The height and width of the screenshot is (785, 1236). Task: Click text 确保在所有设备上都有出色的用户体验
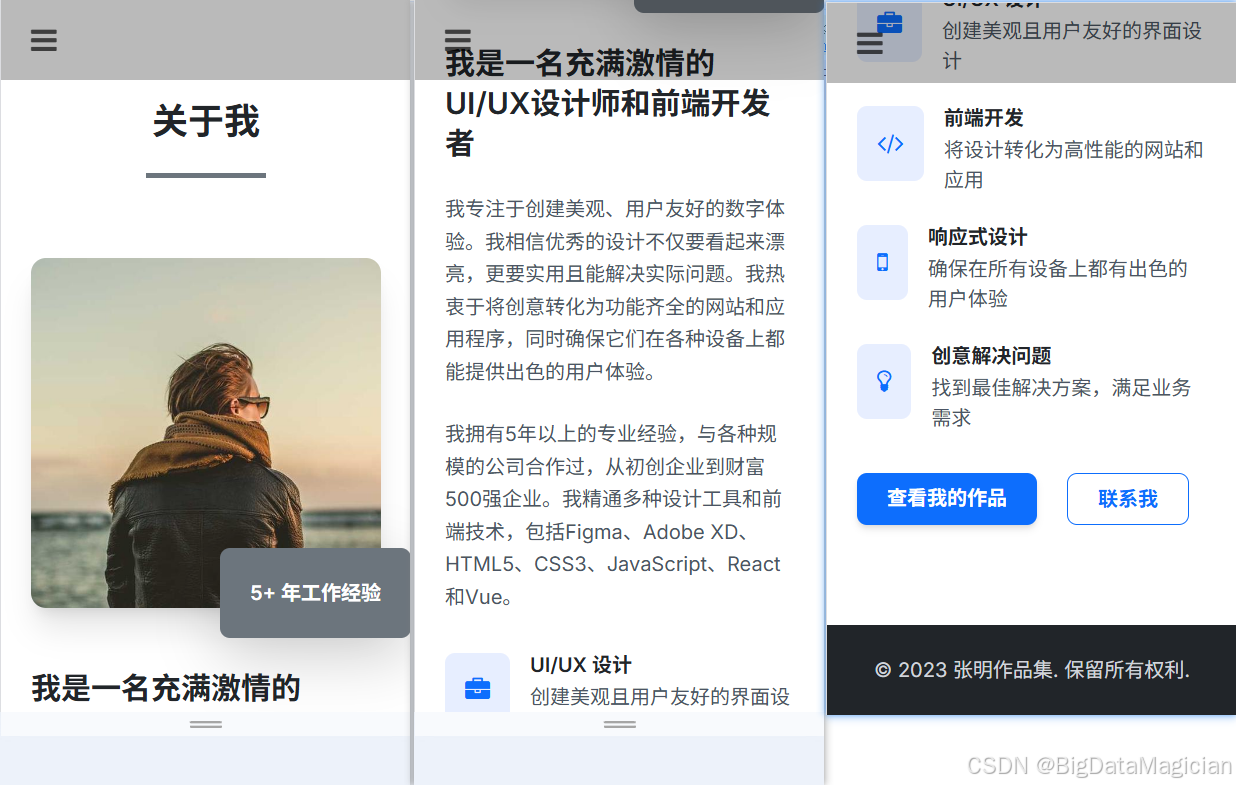[1058, 284]
